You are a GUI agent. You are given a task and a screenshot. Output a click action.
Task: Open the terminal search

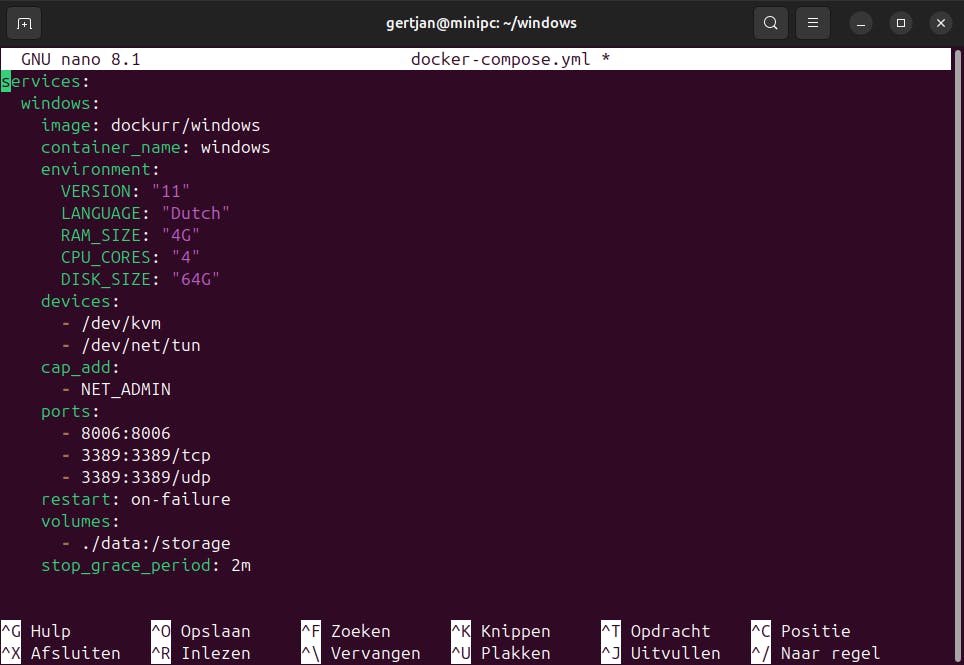(770, 23)
